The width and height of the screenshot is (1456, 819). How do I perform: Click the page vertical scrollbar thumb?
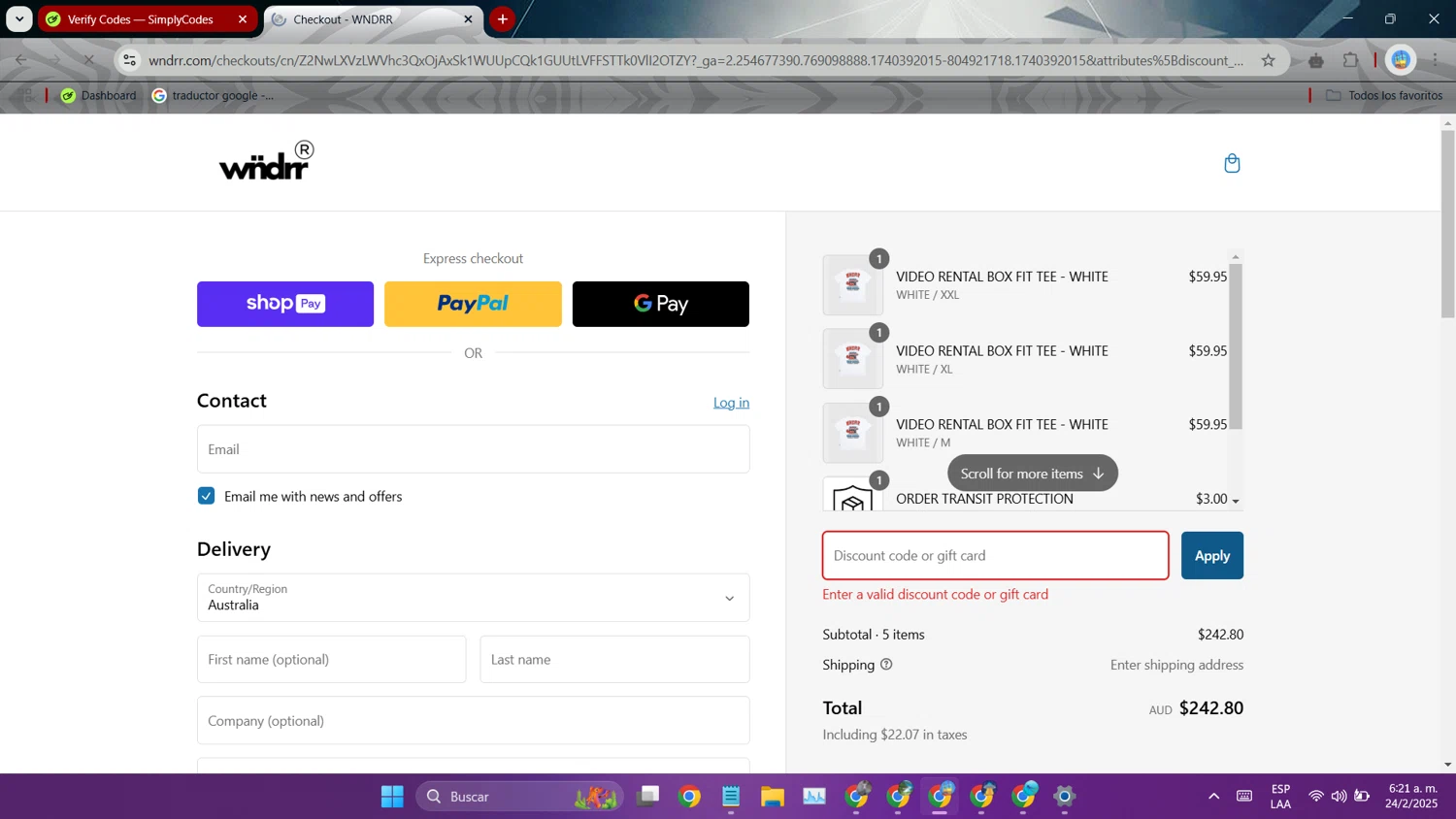(x=1448, y=223)
